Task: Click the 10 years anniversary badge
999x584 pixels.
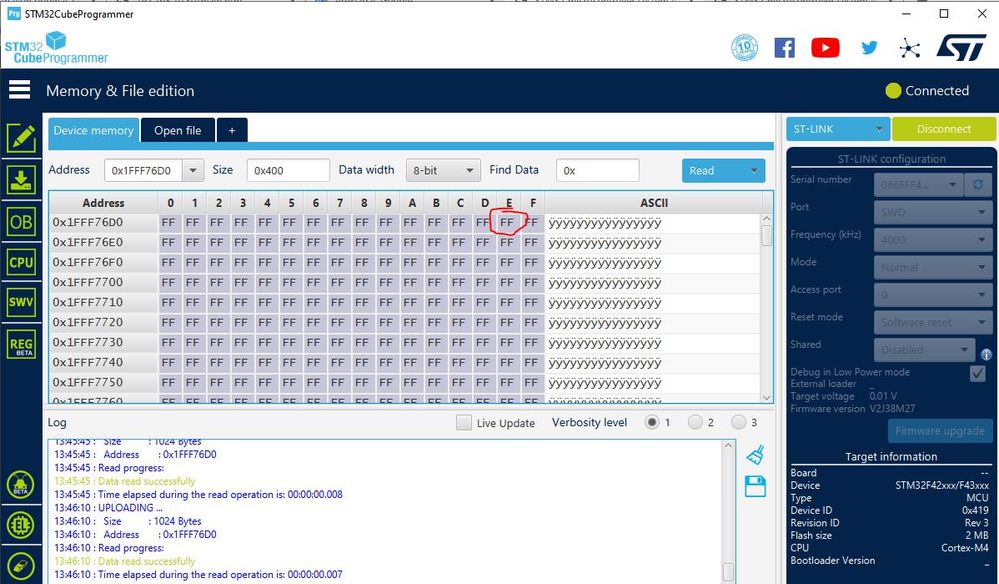Action: [745, 48]
